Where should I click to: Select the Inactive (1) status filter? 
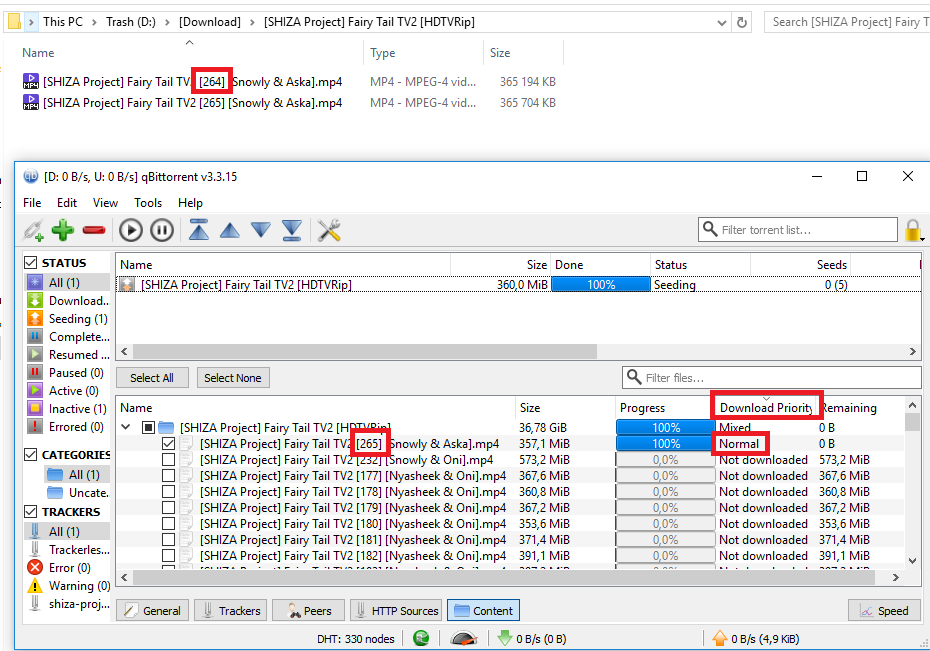68,409
